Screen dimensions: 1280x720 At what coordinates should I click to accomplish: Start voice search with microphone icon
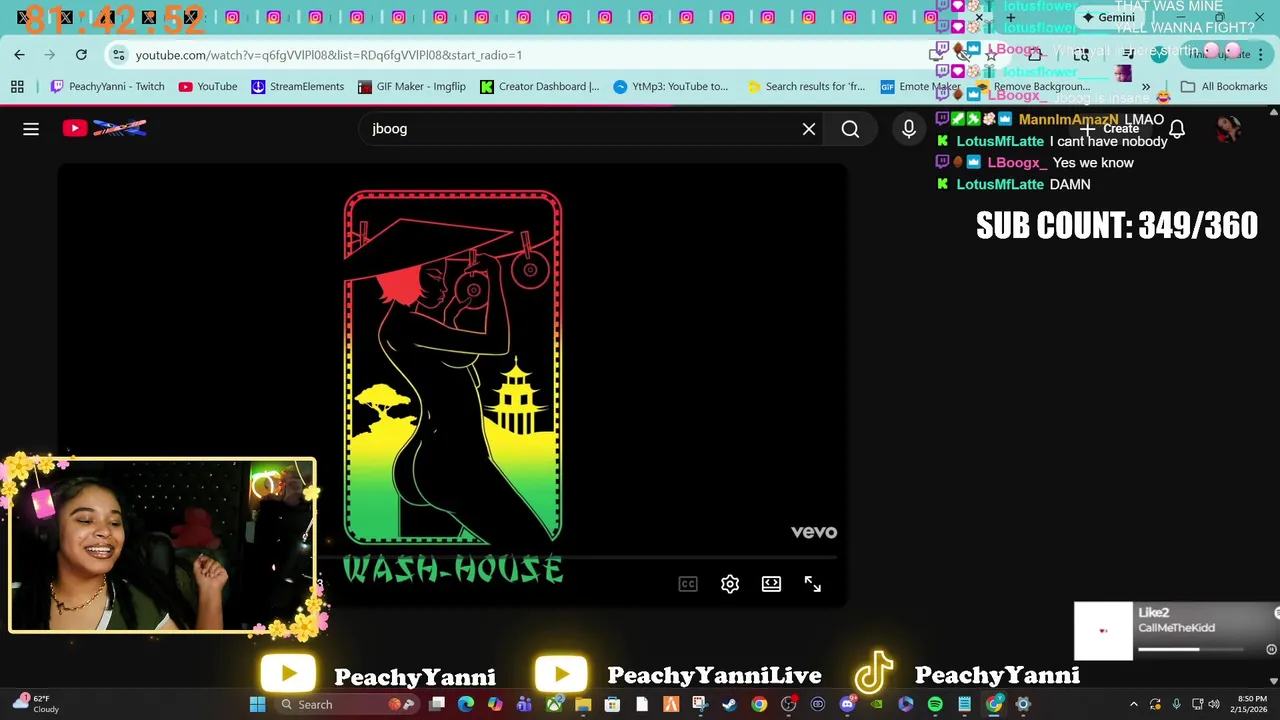point(909,128)
